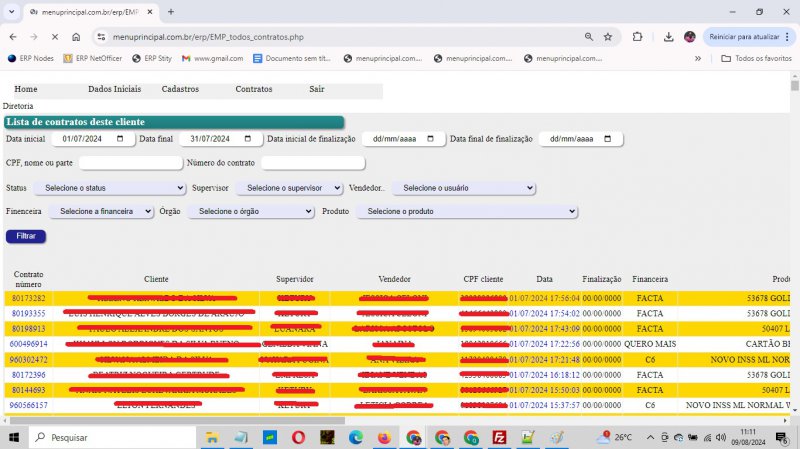Open Firefox from the taskbar
Screen dimensions: 800x449
(385, 438)
